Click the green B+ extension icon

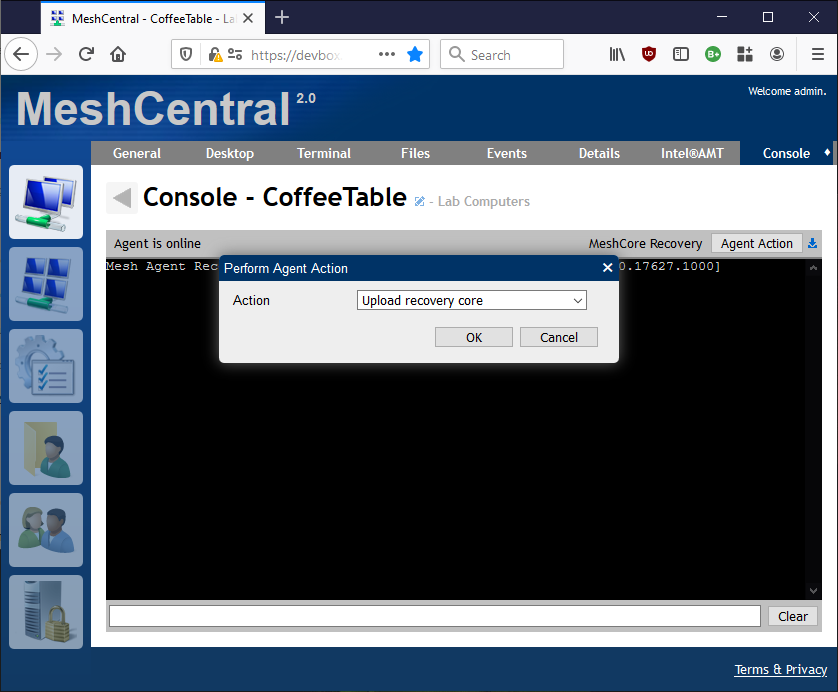tap(713, 54)
